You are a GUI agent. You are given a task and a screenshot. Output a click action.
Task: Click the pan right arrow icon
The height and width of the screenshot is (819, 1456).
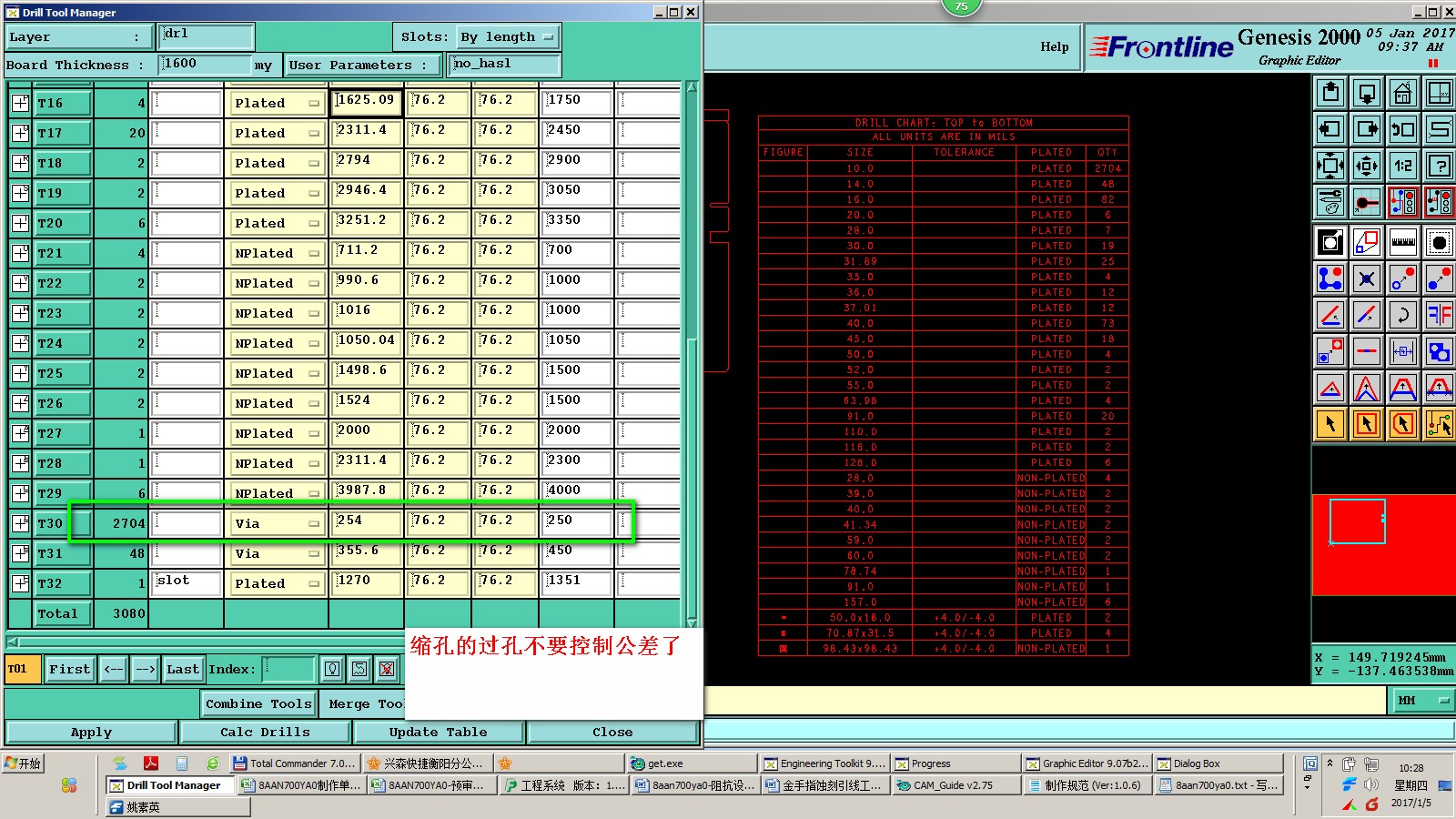tap(1367, 129)
